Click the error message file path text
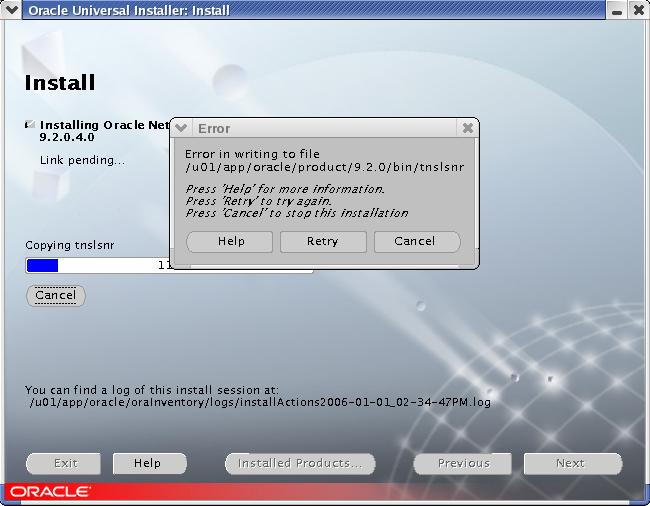This screenshot has width=650, height=506. click(x=324, y=167)
